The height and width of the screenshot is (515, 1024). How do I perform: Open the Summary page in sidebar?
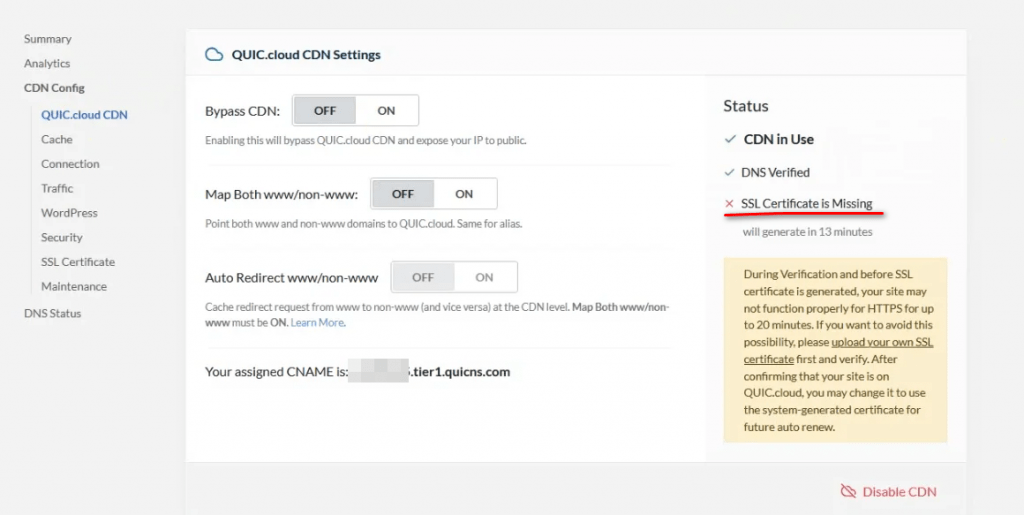tap(48, 39)
